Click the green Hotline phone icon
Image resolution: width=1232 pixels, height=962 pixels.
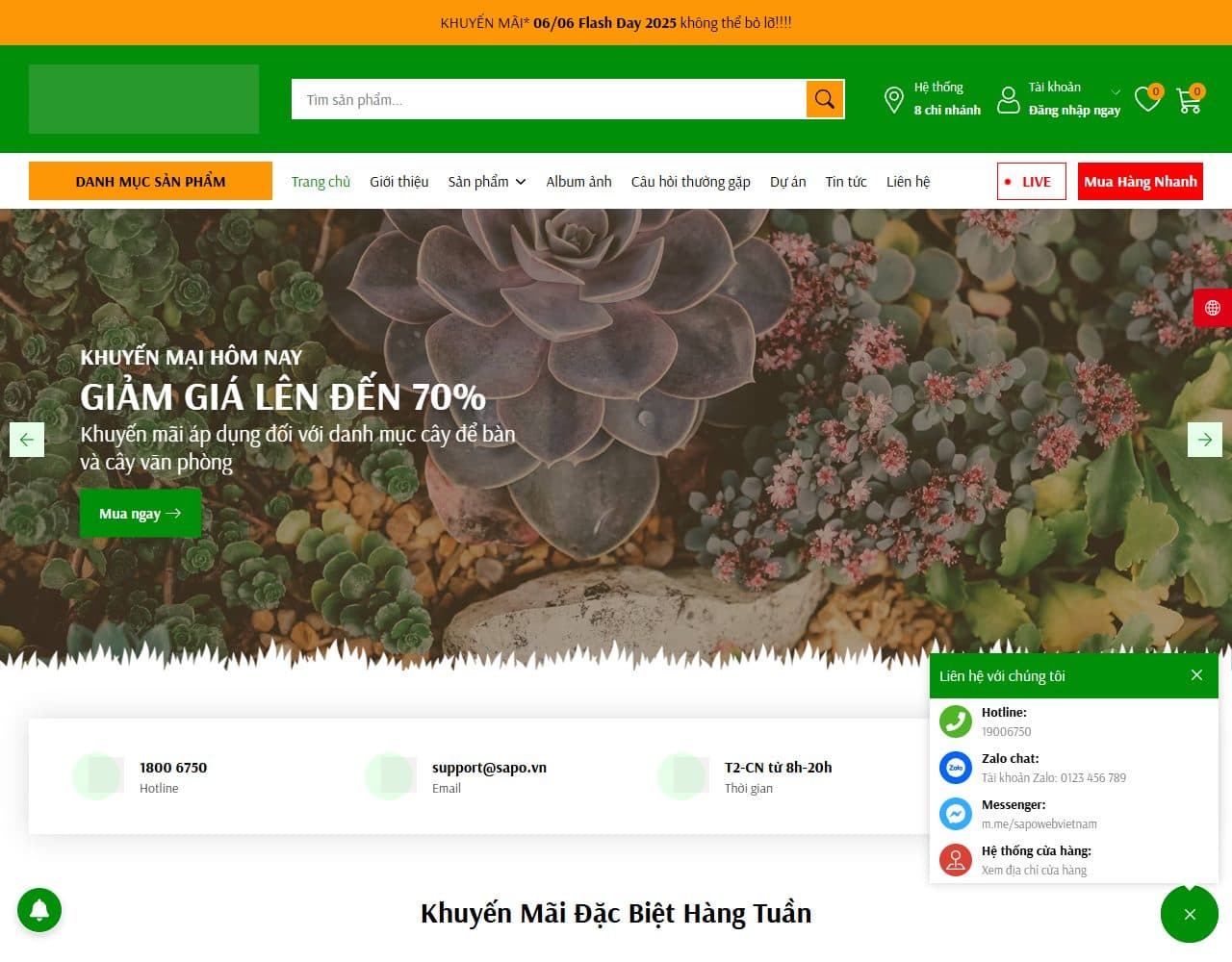[956, 721]
